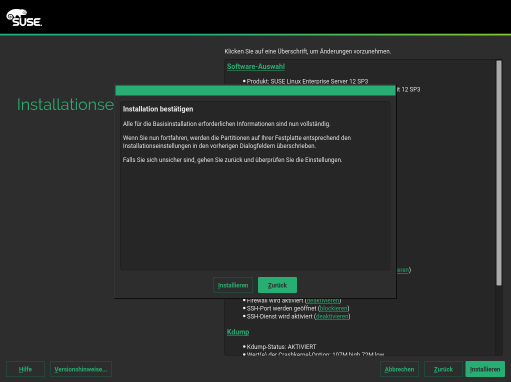Click Zurück in the bottom navigation bar
This screenshot has width=511, height=382.
point(443,369)
